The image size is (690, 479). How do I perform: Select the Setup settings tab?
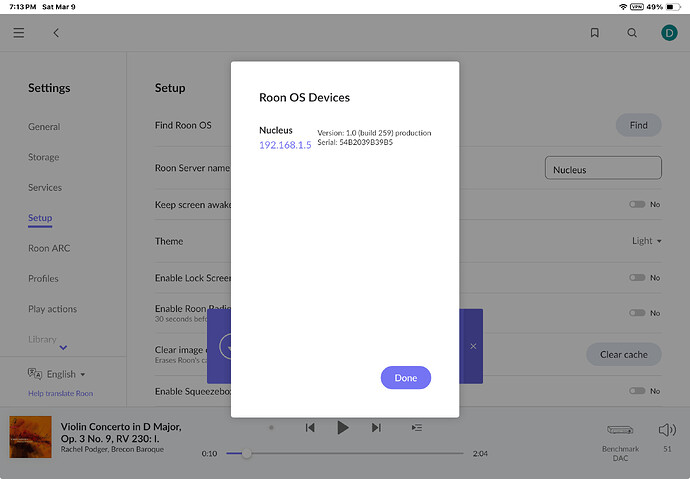(x=40, y=218)
